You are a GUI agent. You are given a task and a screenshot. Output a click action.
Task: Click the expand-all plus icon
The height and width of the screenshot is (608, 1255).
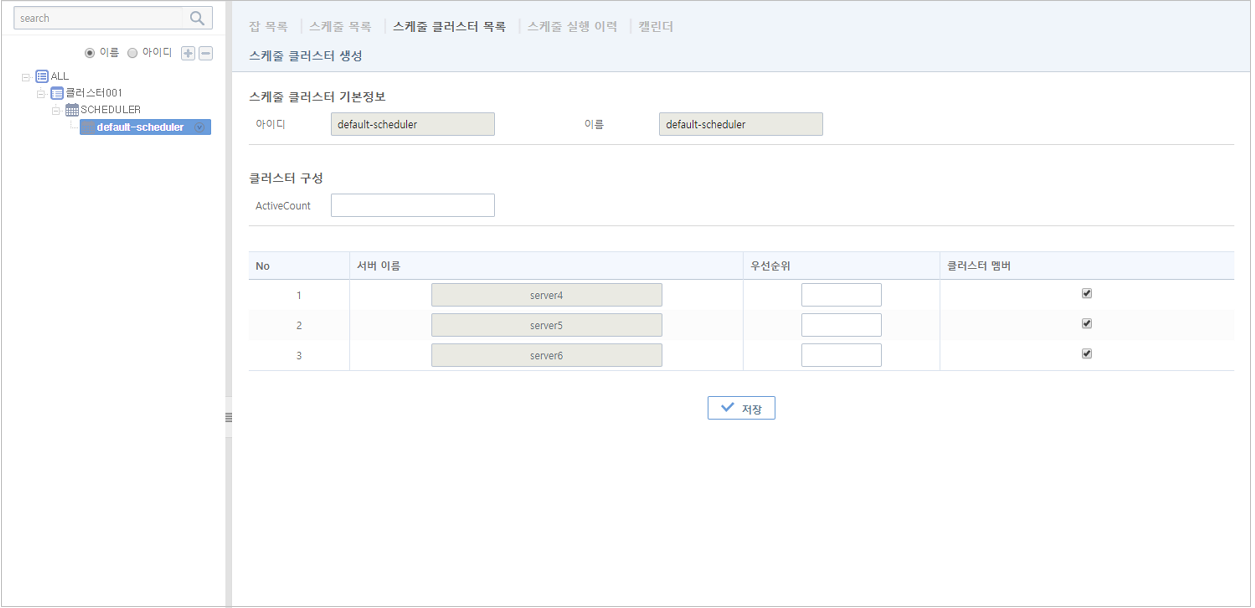[x=188, y=53]
